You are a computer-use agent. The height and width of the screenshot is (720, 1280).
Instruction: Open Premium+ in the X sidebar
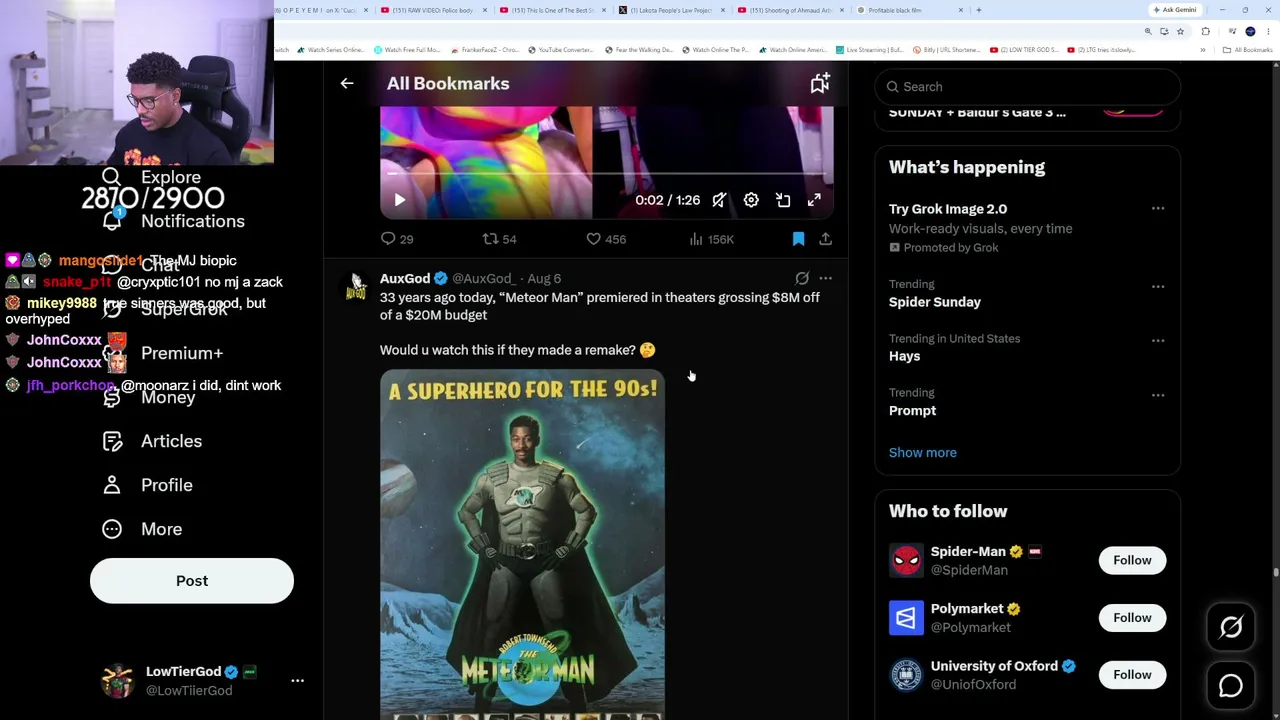(x=163, y=353)
